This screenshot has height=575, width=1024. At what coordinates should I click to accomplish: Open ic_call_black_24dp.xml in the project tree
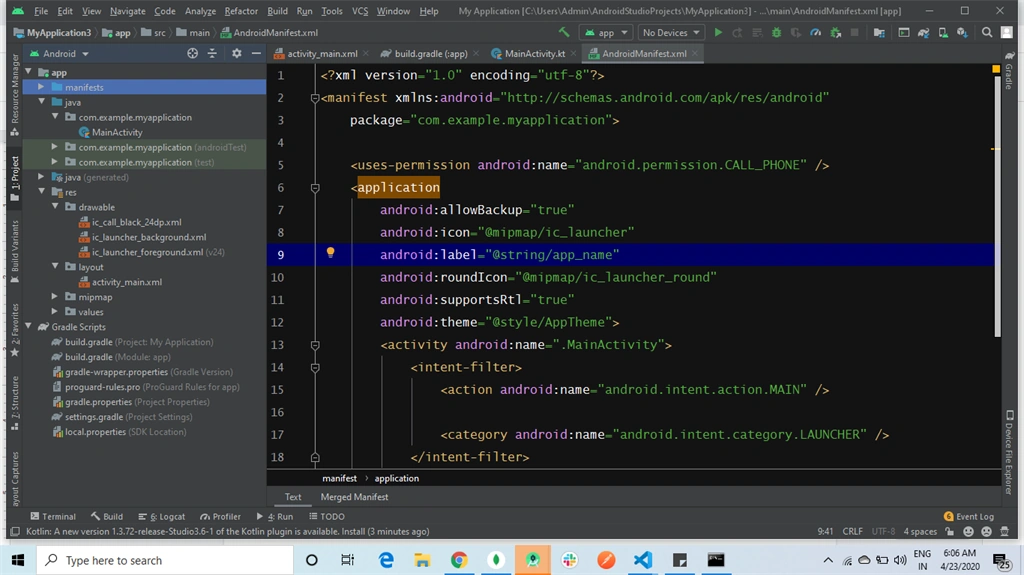pyautogui.click(x=136, y=222)
